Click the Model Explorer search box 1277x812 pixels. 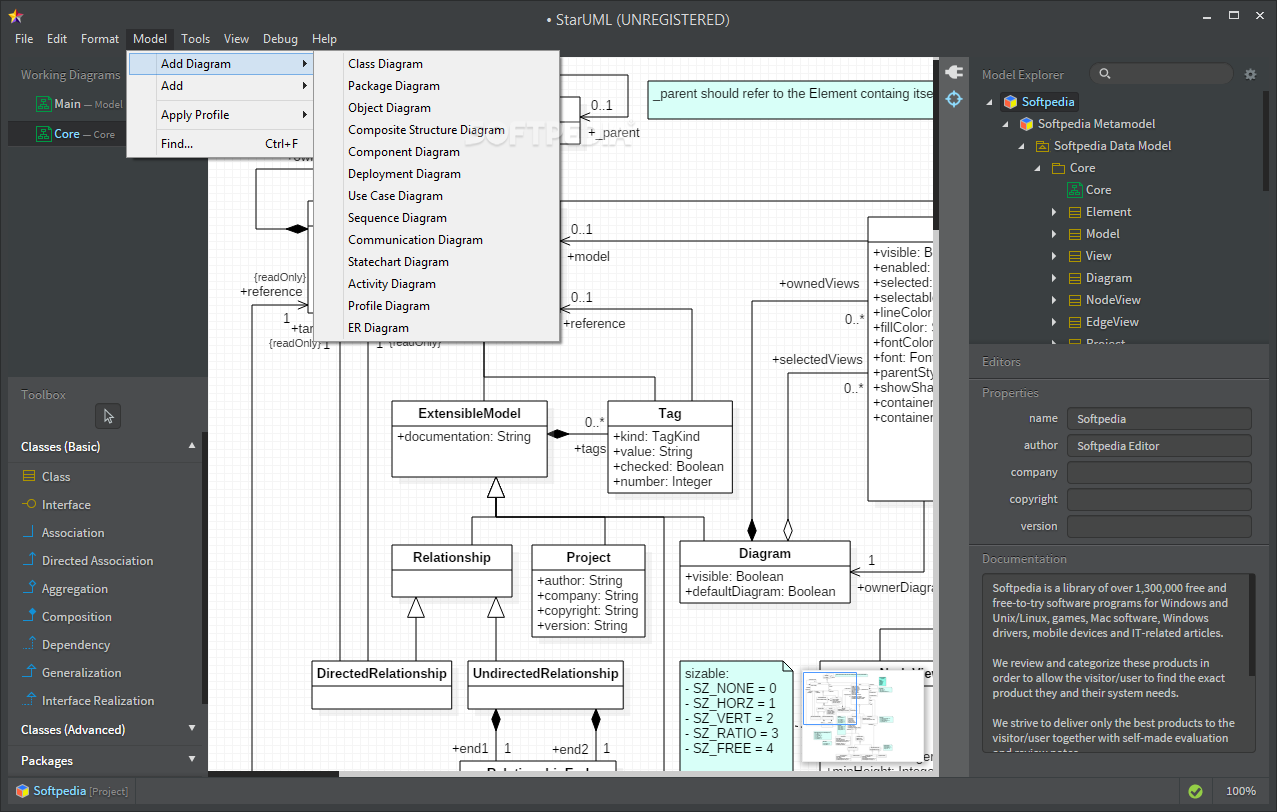point(1162,74)
